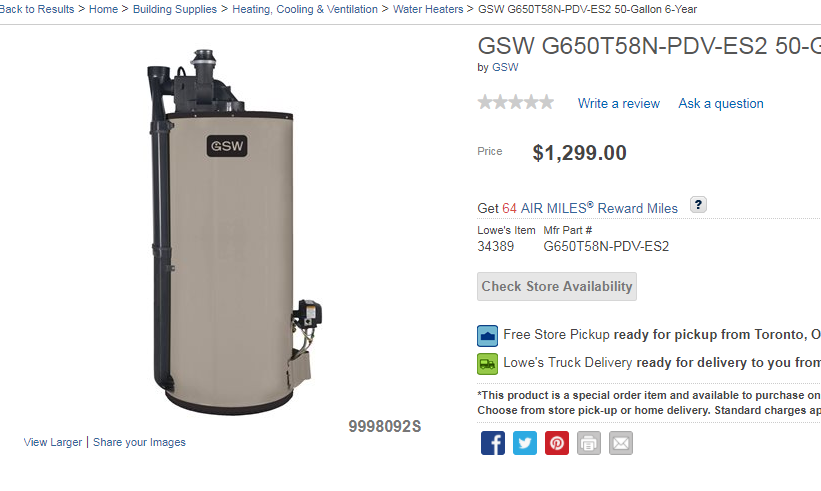Select the Lowe's Truck Delivery icon
The width and height of the screenshot is (821, 491).
(487, 364)
